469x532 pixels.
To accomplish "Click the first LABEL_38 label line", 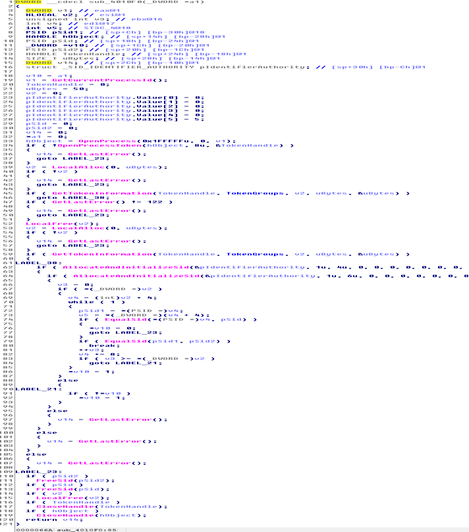I will click(x=39, y=263).
